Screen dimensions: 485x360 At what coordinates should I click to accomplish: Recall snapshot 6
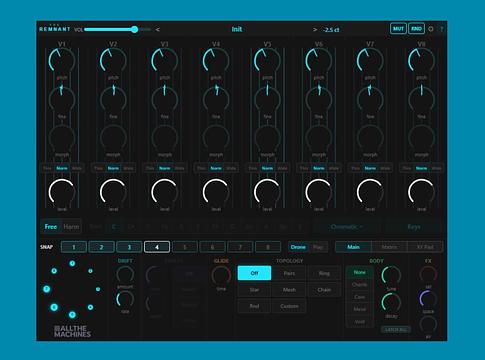pos(212,247)
